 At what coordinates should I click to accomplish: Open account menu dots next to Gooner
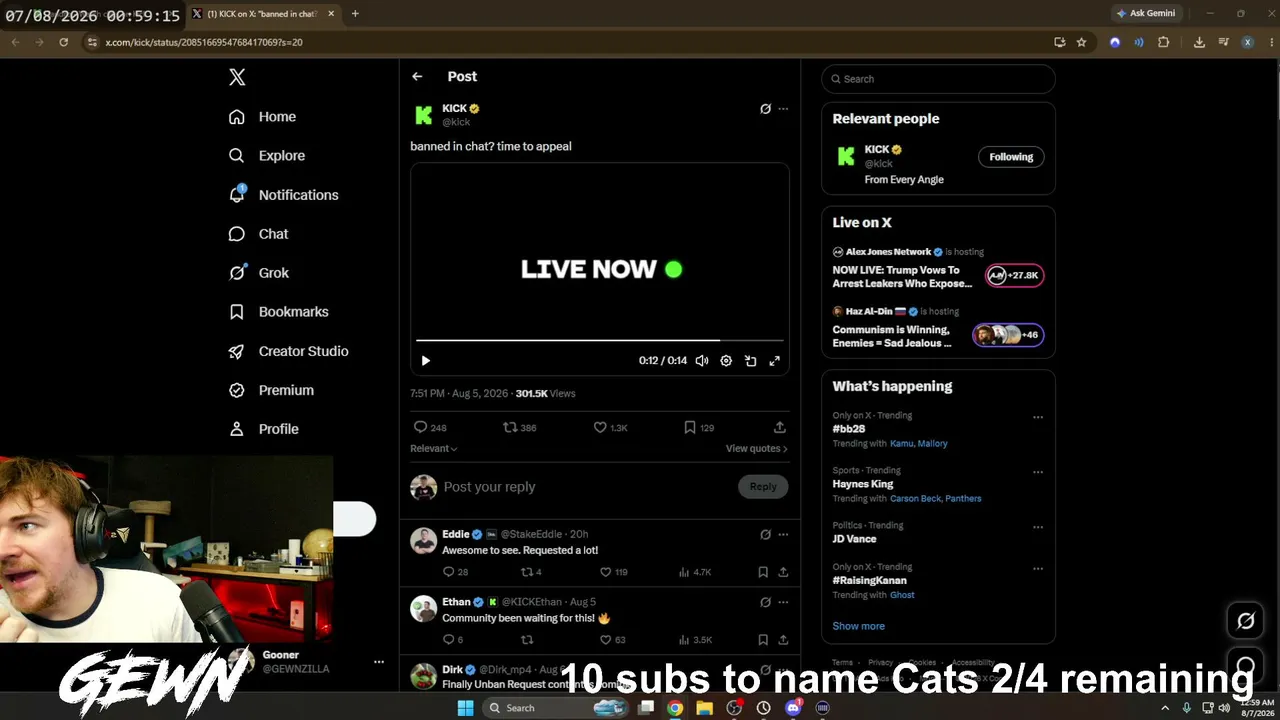(379, 662)
